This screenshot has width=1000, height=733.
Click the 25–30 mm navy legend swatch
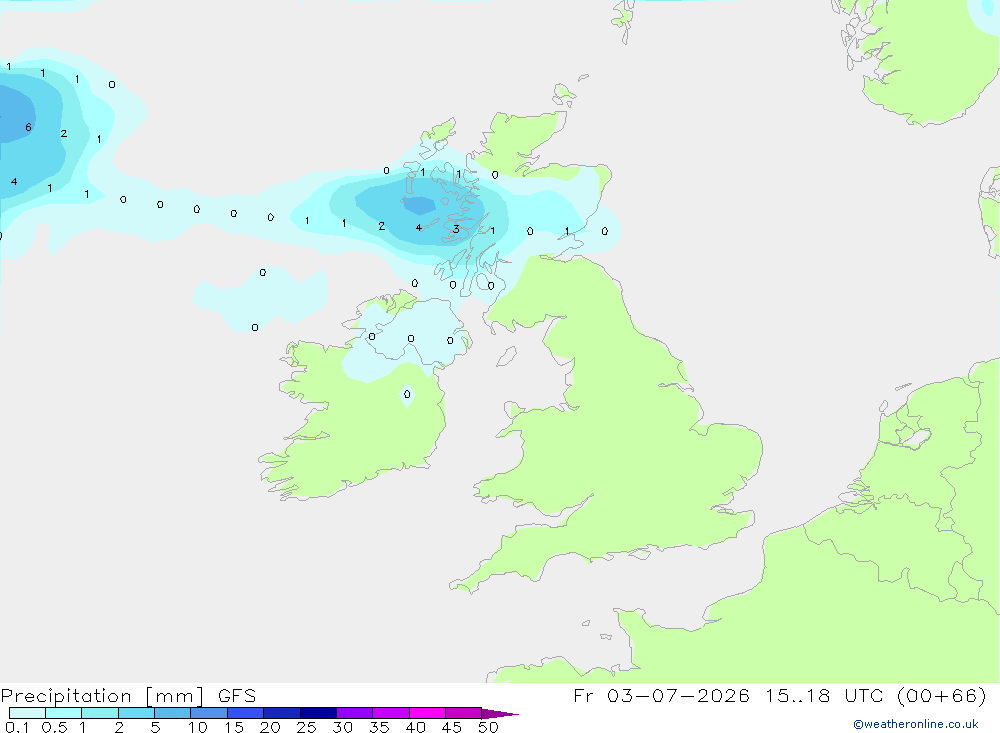click(x=318, y=713)
